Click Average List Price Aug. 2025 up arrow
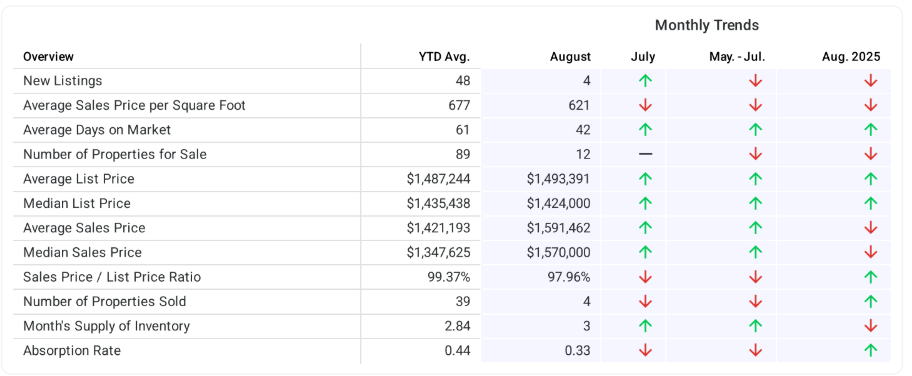 (870, 179)
